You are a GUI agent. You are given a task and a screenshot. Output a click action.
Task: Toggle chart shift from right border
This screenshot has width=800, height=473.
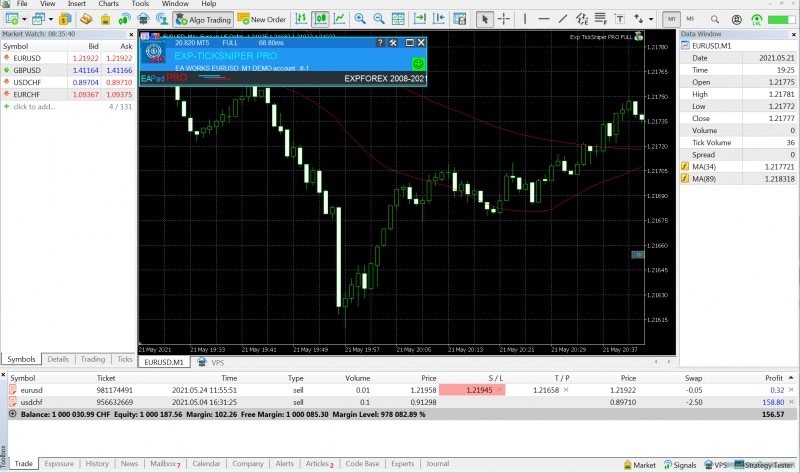tap(439, 19)
